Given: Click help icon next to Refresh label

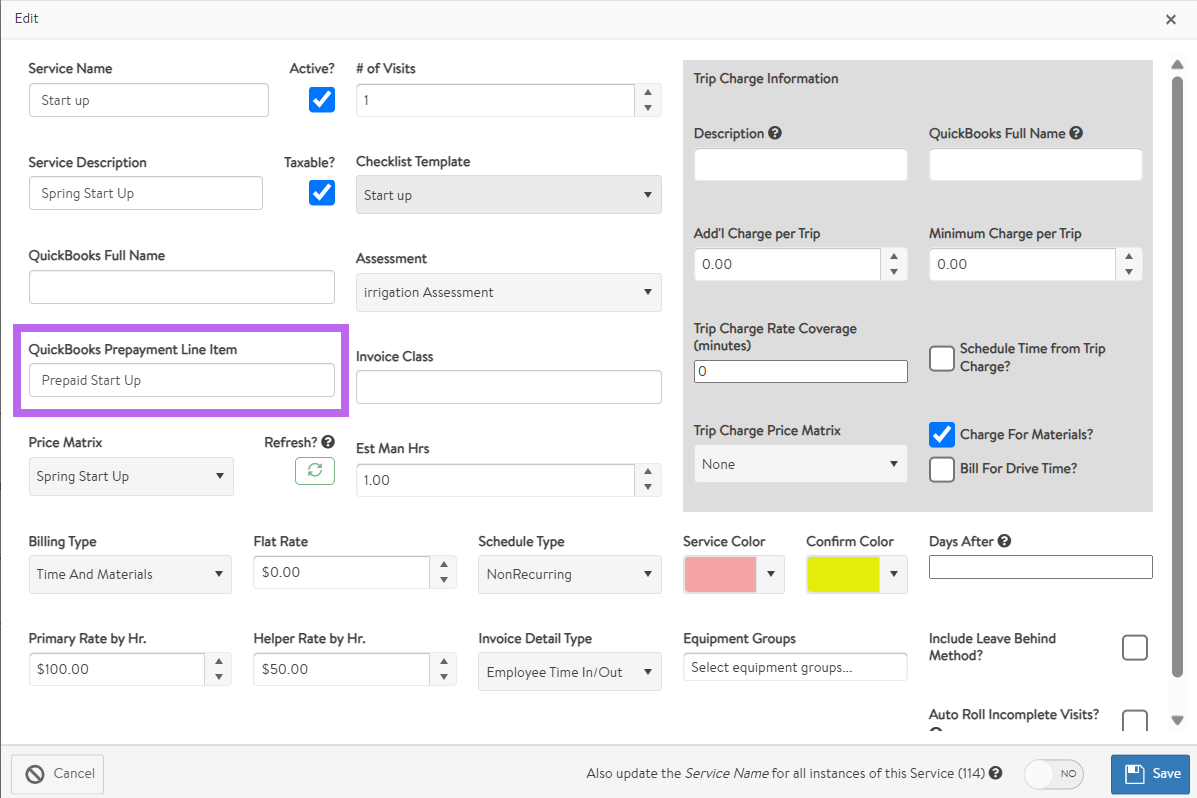Looking at the screenshot, I should 328,442.
